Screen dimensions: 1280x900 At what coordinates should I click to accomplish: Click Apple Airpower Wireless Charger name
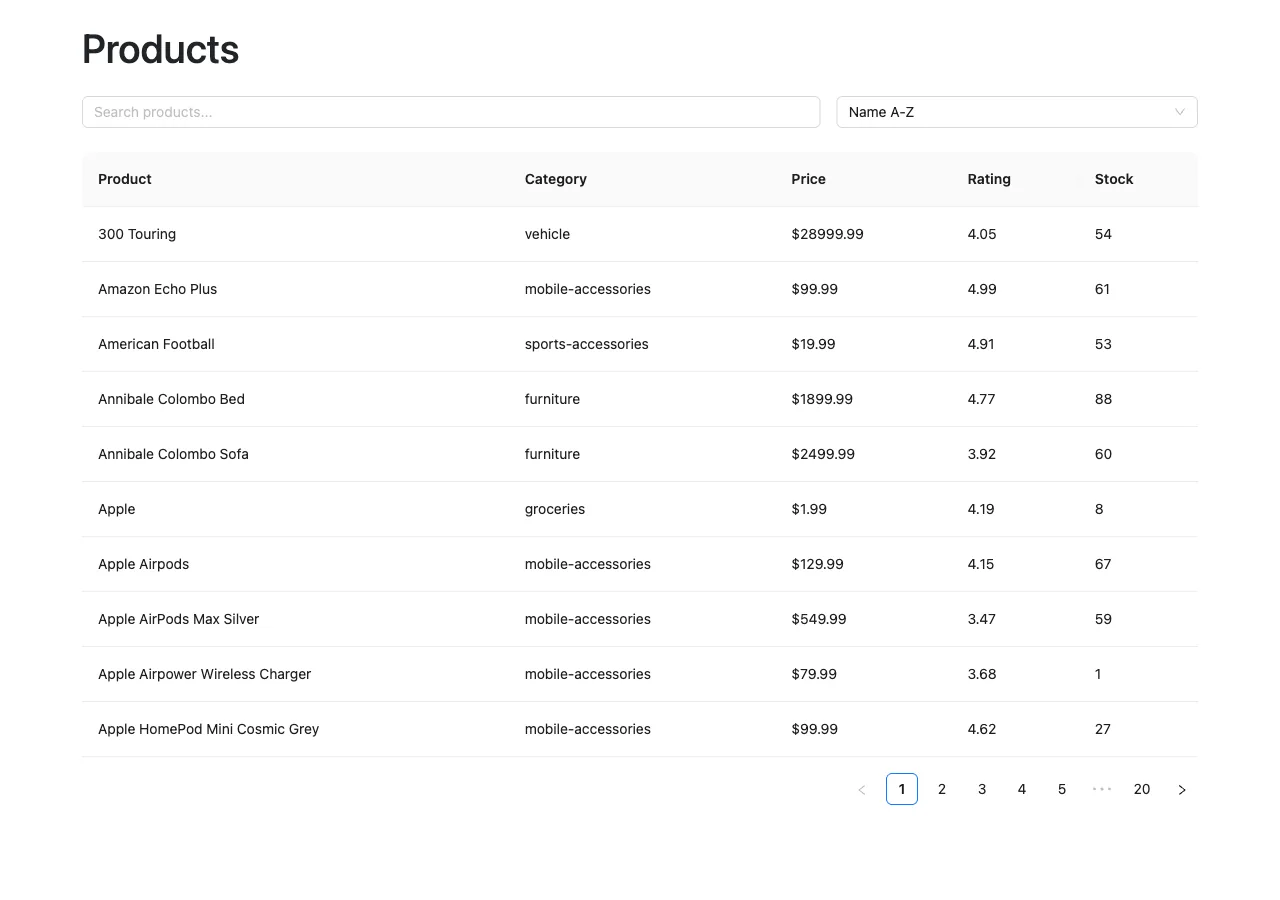(x=205, y=674)
